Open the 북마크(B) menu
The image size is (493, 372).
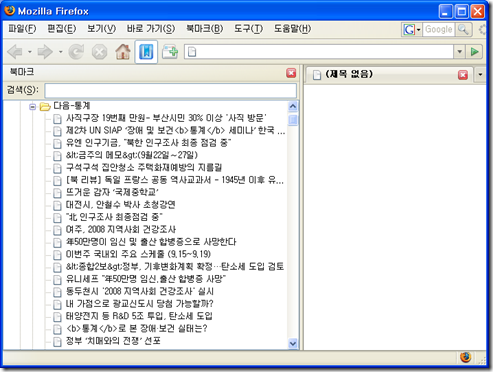coord(204,29)
